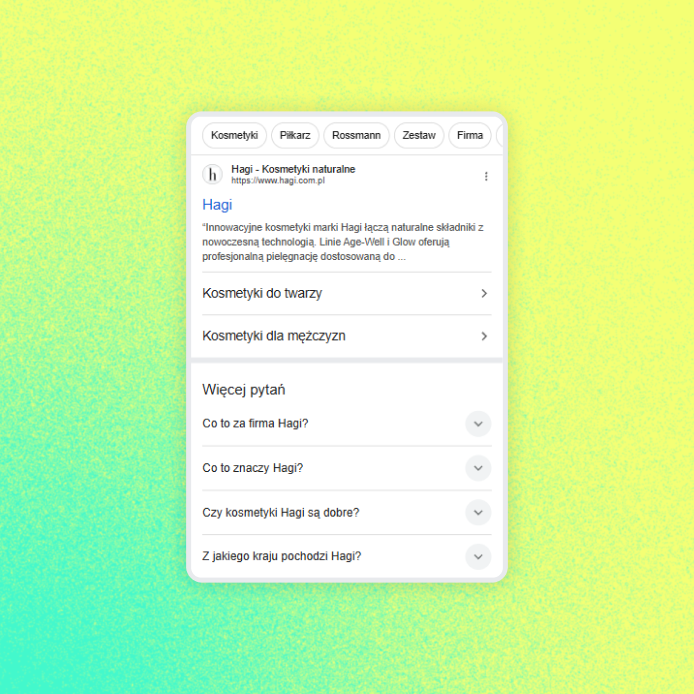Expand the question Z jakiego kraju pochodzi Hagi?
The image size is (694, 694).
pos(478,556)
